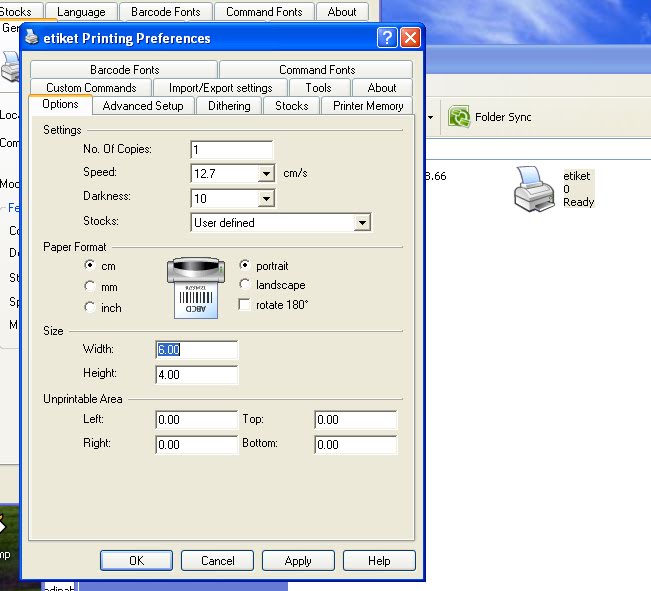Enable the rotate 180° checkbox

(x=245, y=304)
